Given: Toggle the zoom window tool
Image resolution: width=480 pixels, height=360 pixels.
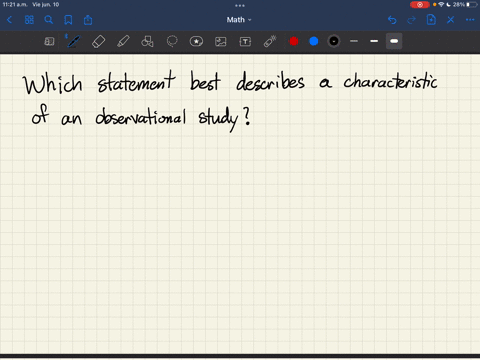Looking at the screenshot, I should pos(49,41).
